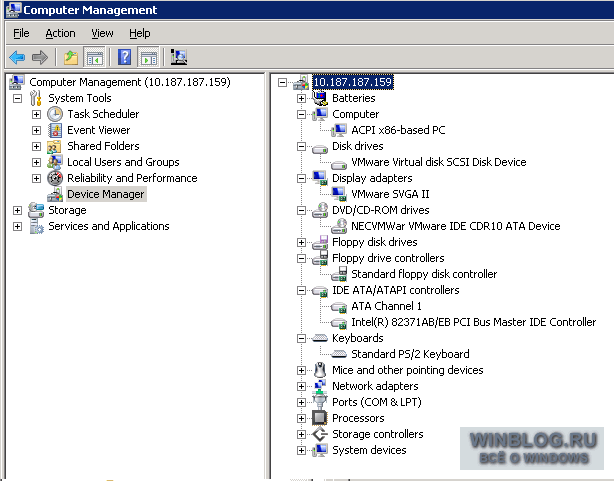Screen dimensions: 614x481
Task: Select Standard floppy disk controller
Action: point(424,274)
